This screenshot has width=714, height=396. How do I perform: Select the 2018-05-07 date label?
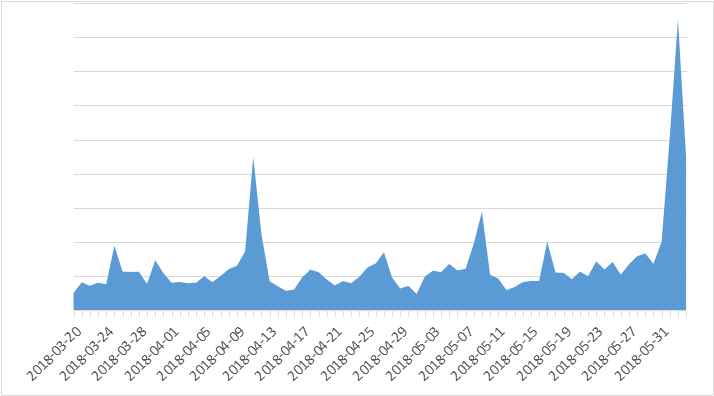[447, 354]
